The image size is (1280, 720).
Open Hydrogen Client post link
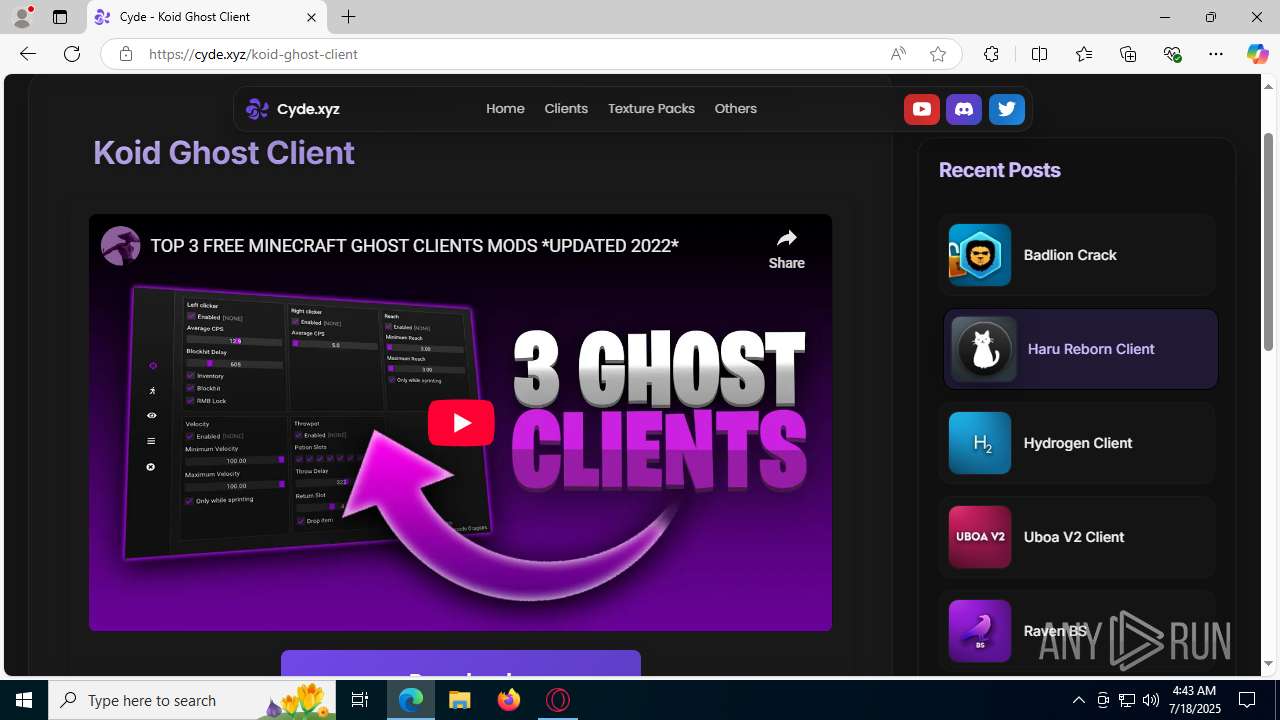pos(1077,443)
